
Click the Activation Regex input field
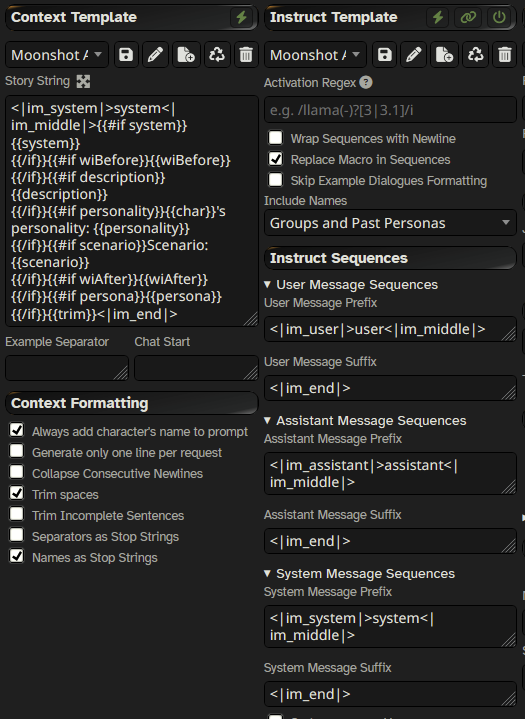pos(390,110)
